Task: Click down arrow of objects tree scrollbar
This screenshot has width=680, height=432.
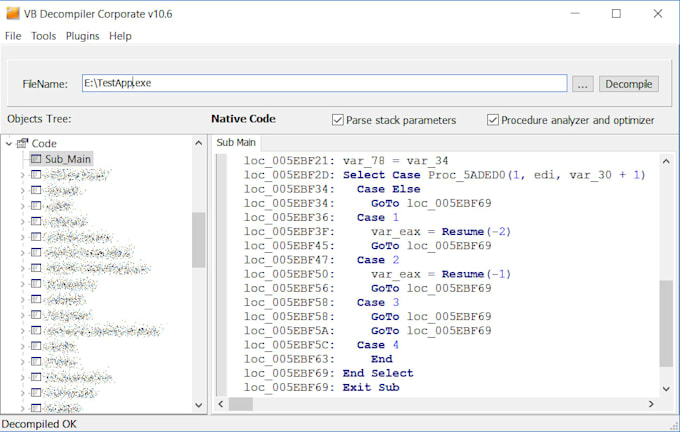Action: click(x=199, y=405)
